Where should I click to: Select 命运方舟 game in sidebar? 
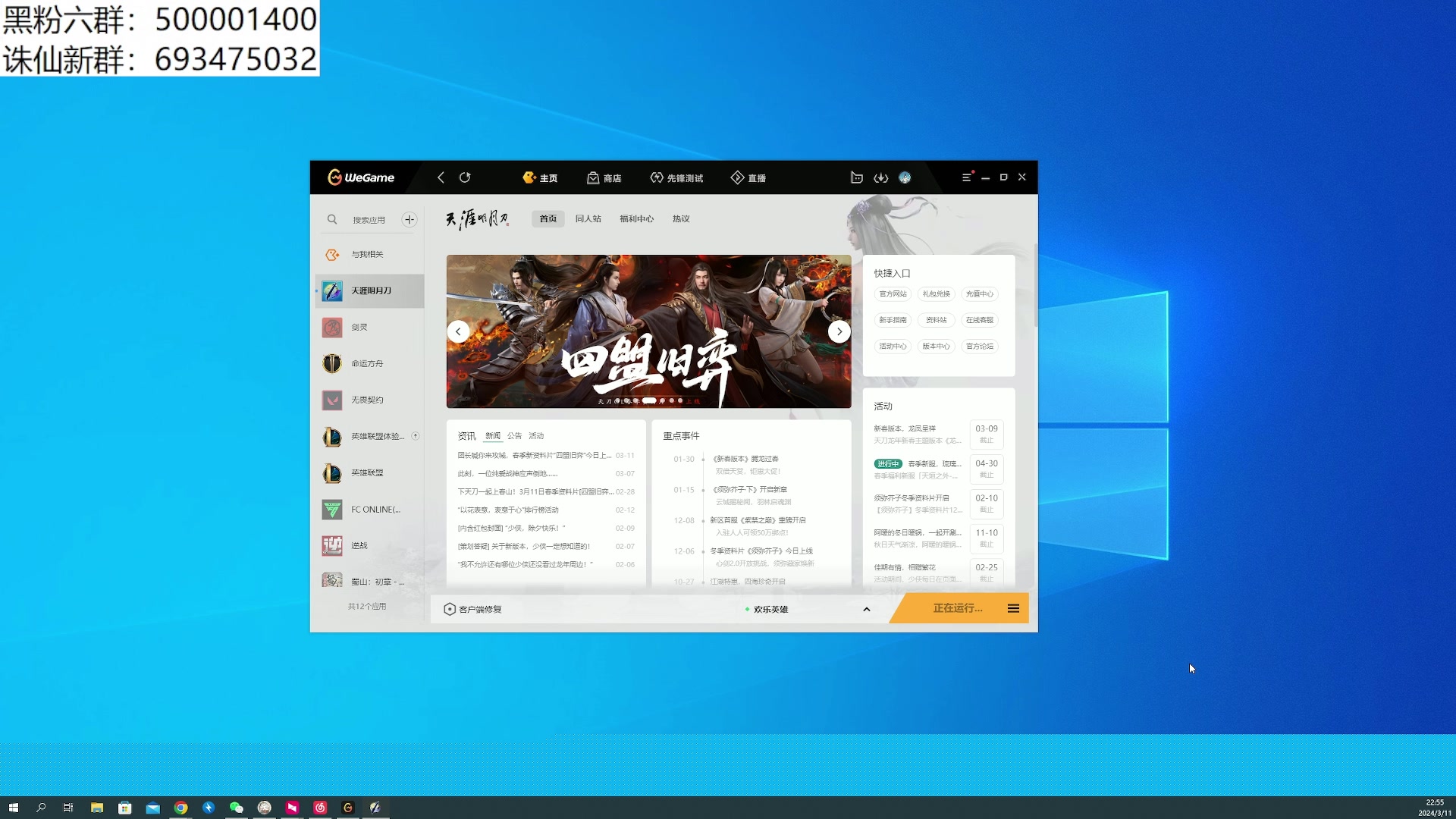[x=369, y=363]
